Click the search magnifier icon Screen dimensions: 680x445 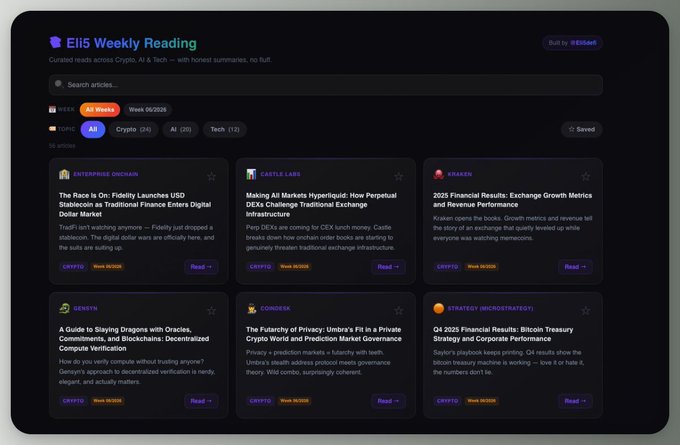click(59, 84)
